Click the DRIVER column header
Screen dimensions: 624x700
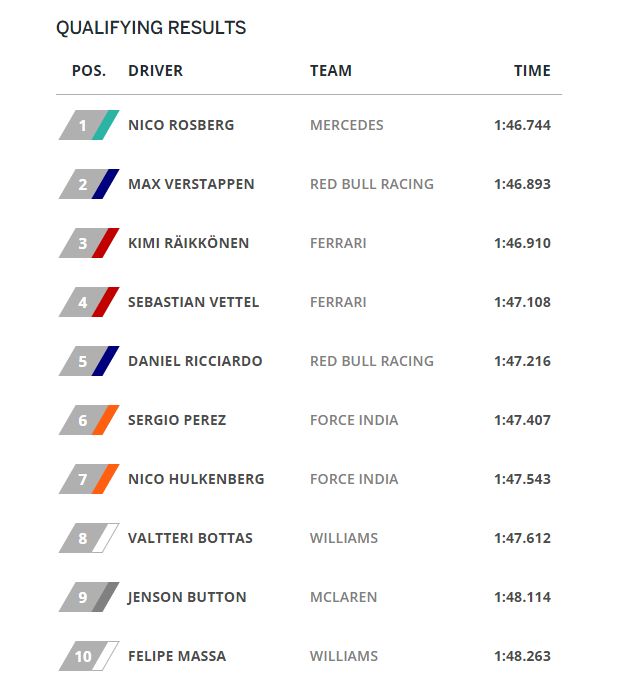point(156,71)
